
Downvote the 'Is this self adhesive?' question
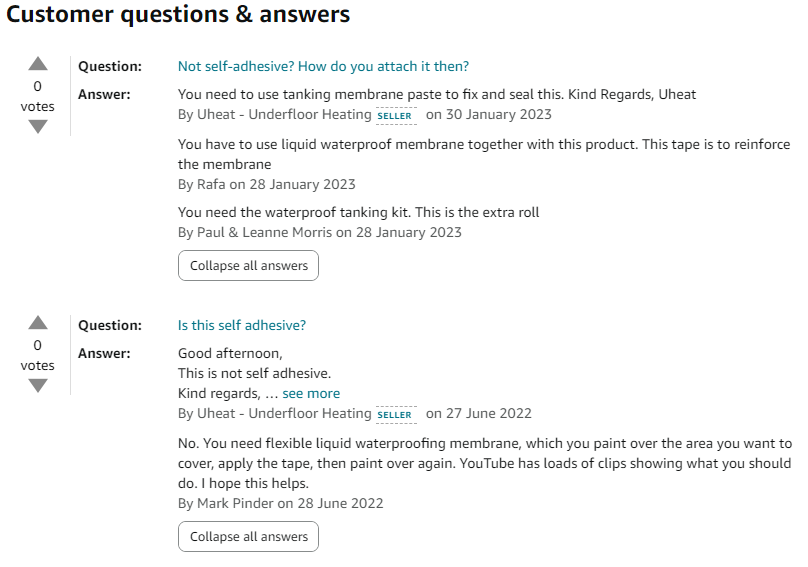(38, 386)
